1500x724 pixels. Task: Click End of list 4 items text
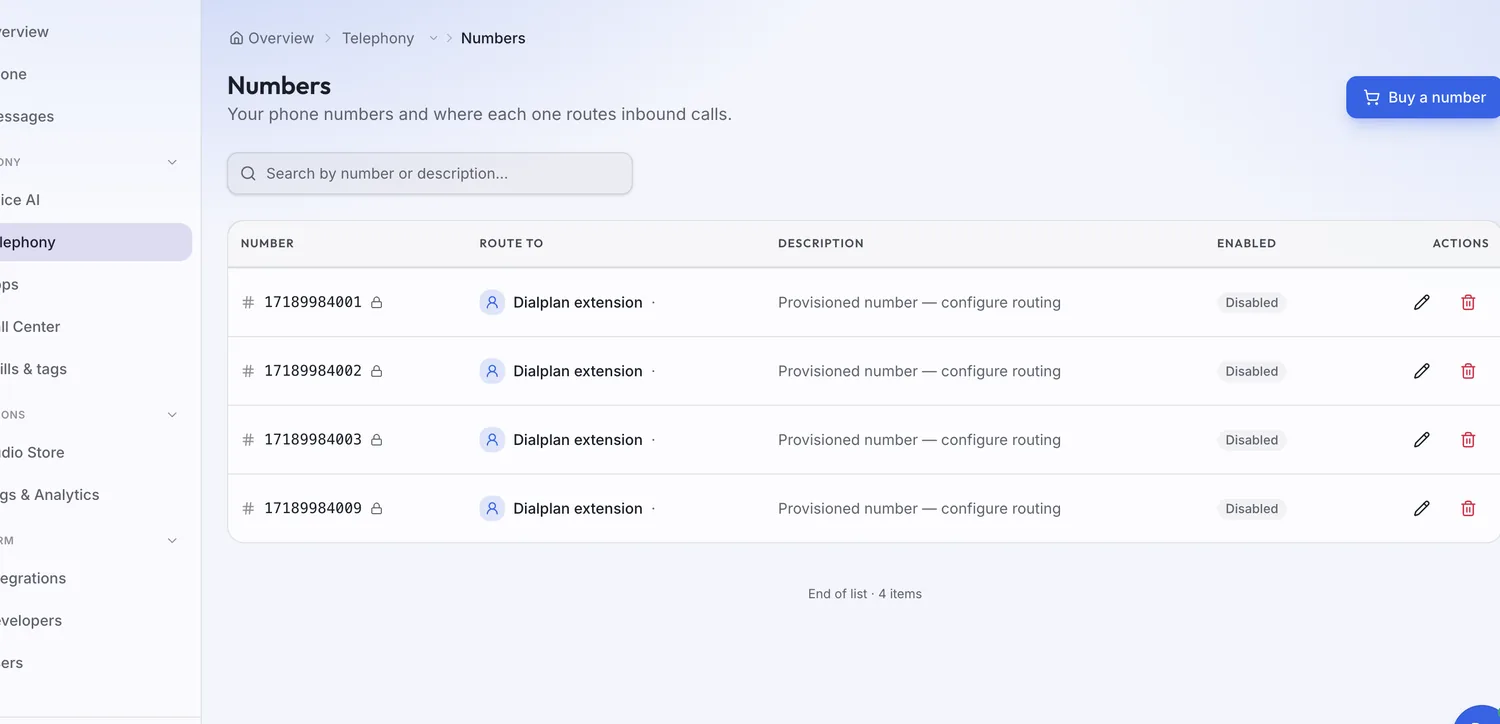(x=865, y=594)
